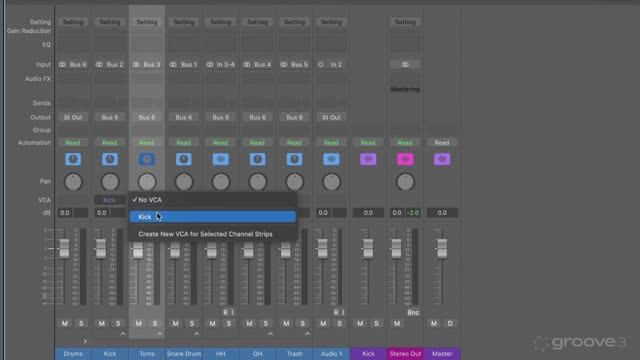640x360 pixels.
Task: Toggle mono format icon beside In 2
Action: pos(321,64)
